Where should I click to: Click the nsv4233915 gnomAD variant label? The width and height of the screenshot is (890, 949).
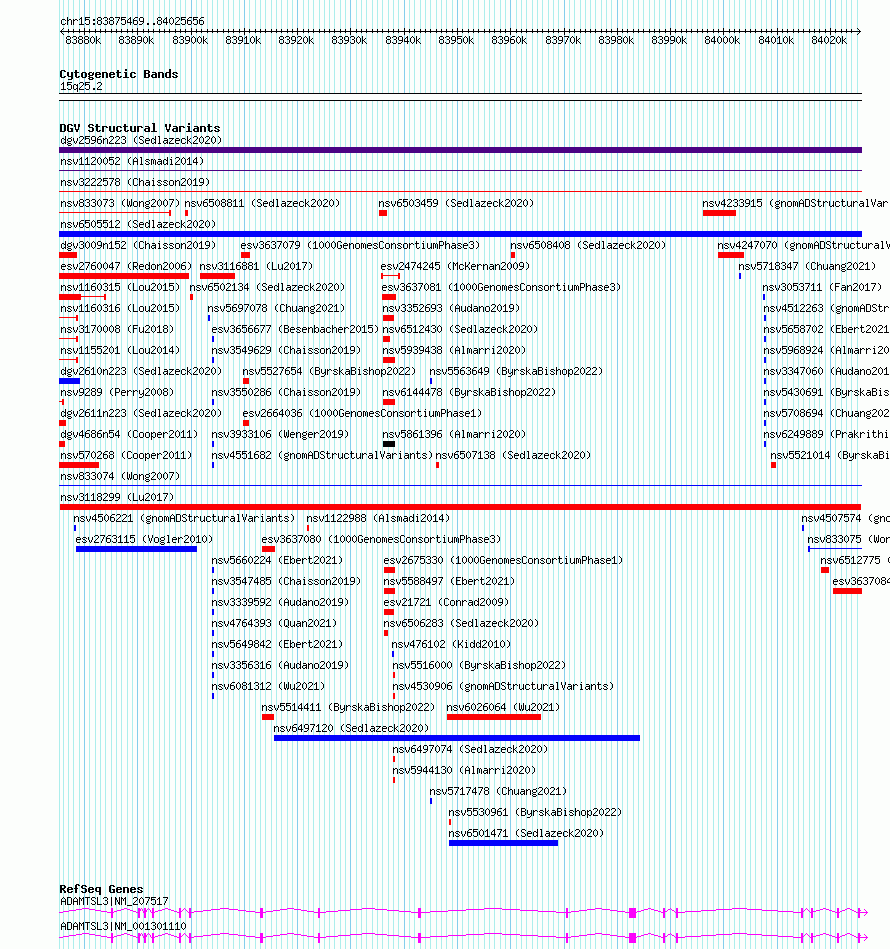tap(796, 203)
